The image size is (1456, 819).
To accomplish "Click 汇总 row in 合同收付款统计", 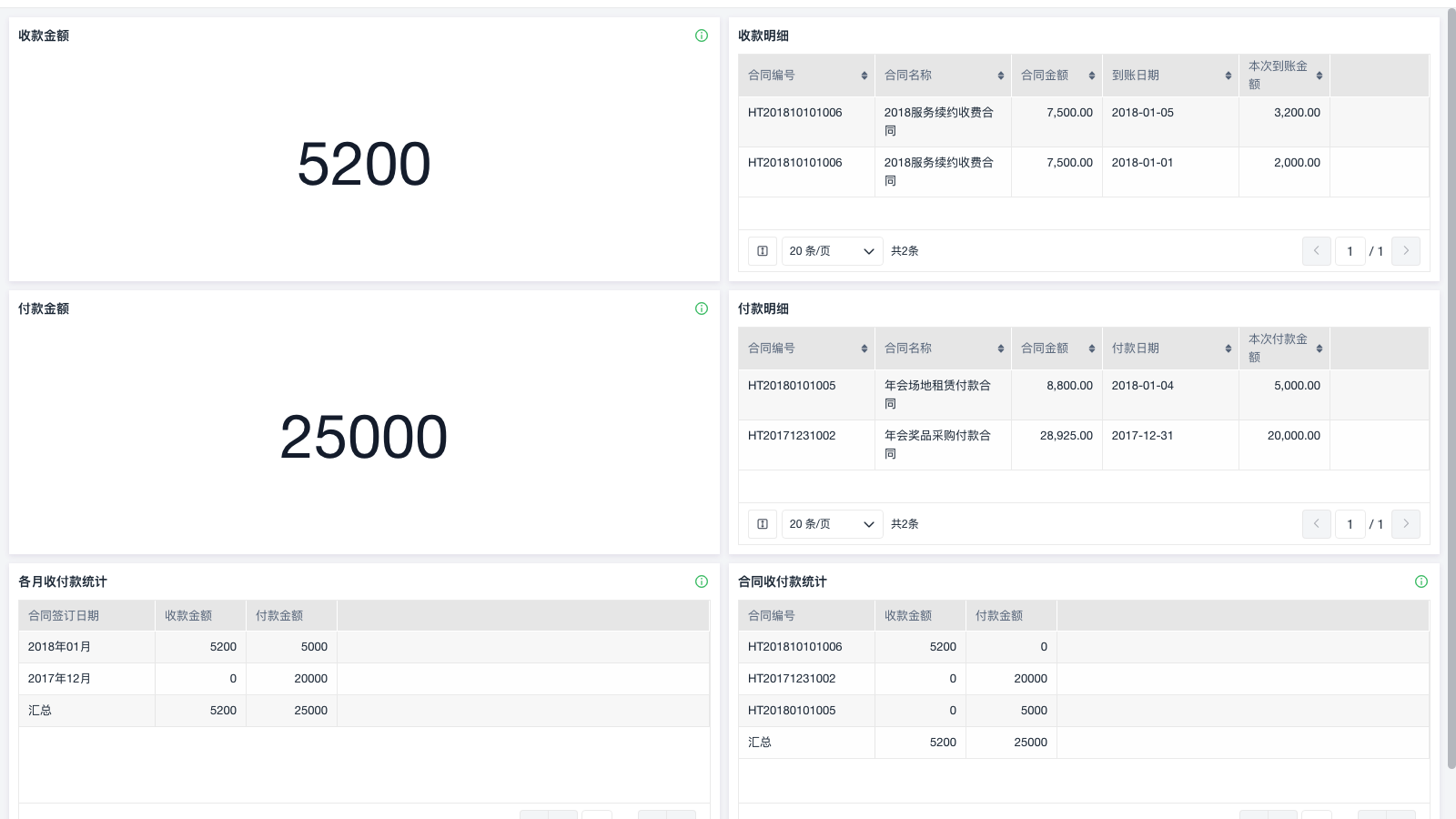I will (1084, 743).
